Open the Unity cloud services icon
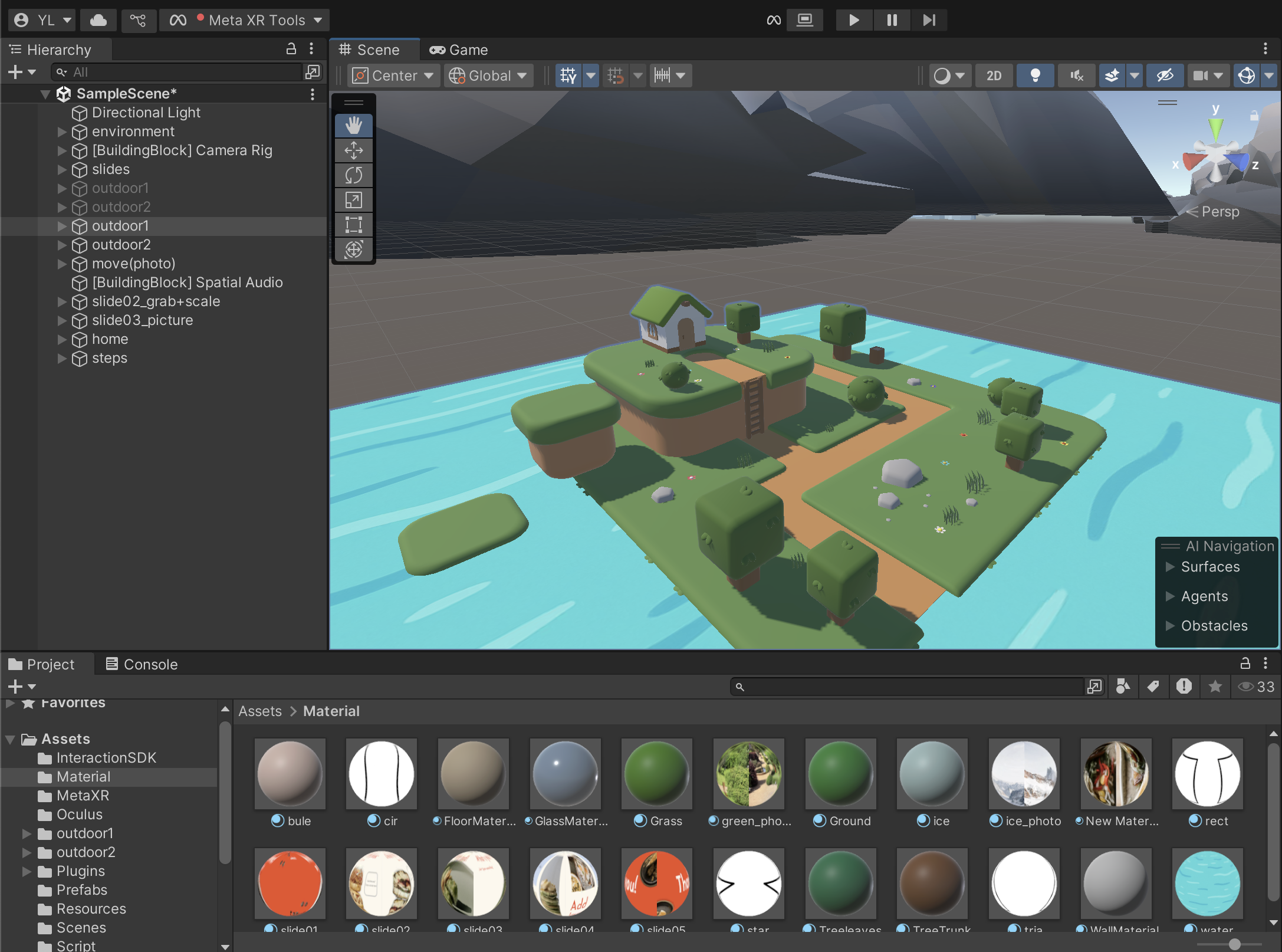 click(98, 20)
